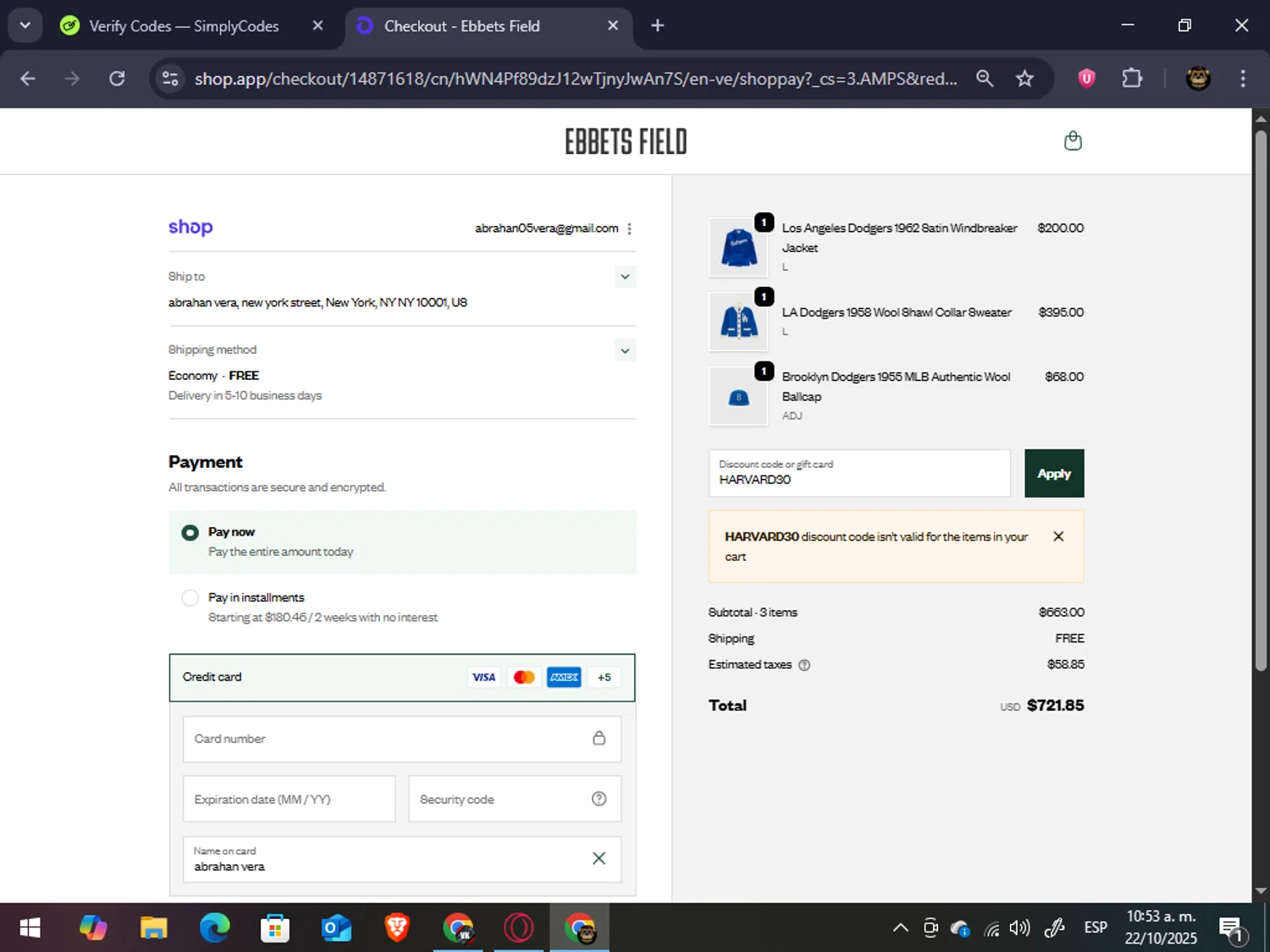Click the $721.85 total amount
Image resolution: width=1270 pixels, height=952 pixels.
tap(1055, 705)
